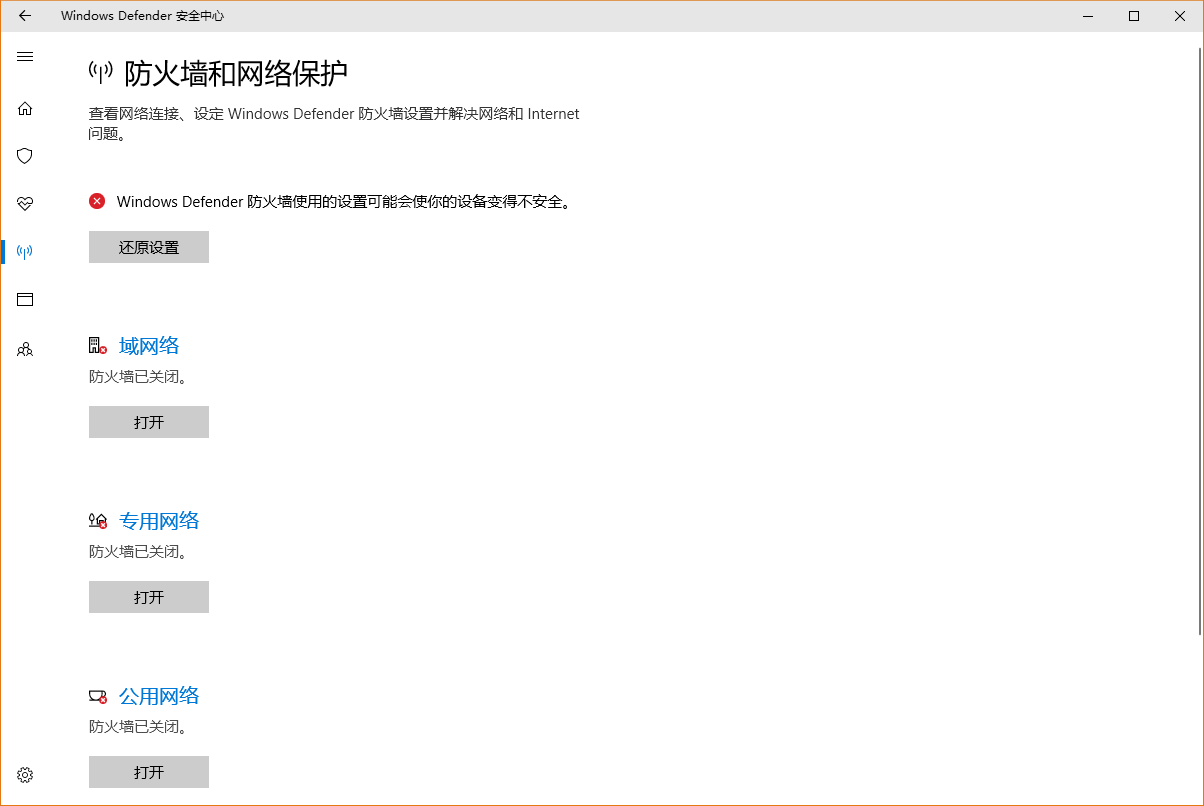
Task: Go to the Home sidebar icon
Action: (x=25, y=108)
